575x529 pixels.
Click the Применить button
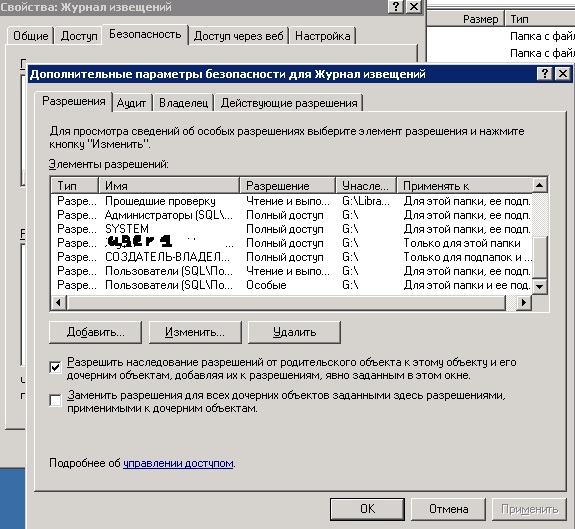(x=530, y=509)
